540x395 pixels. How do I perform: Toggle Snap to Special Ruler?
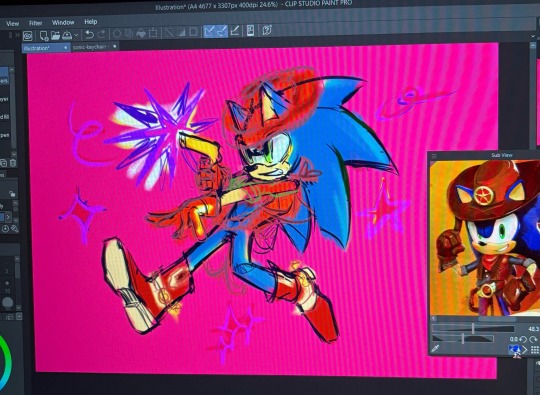[221, 31]
